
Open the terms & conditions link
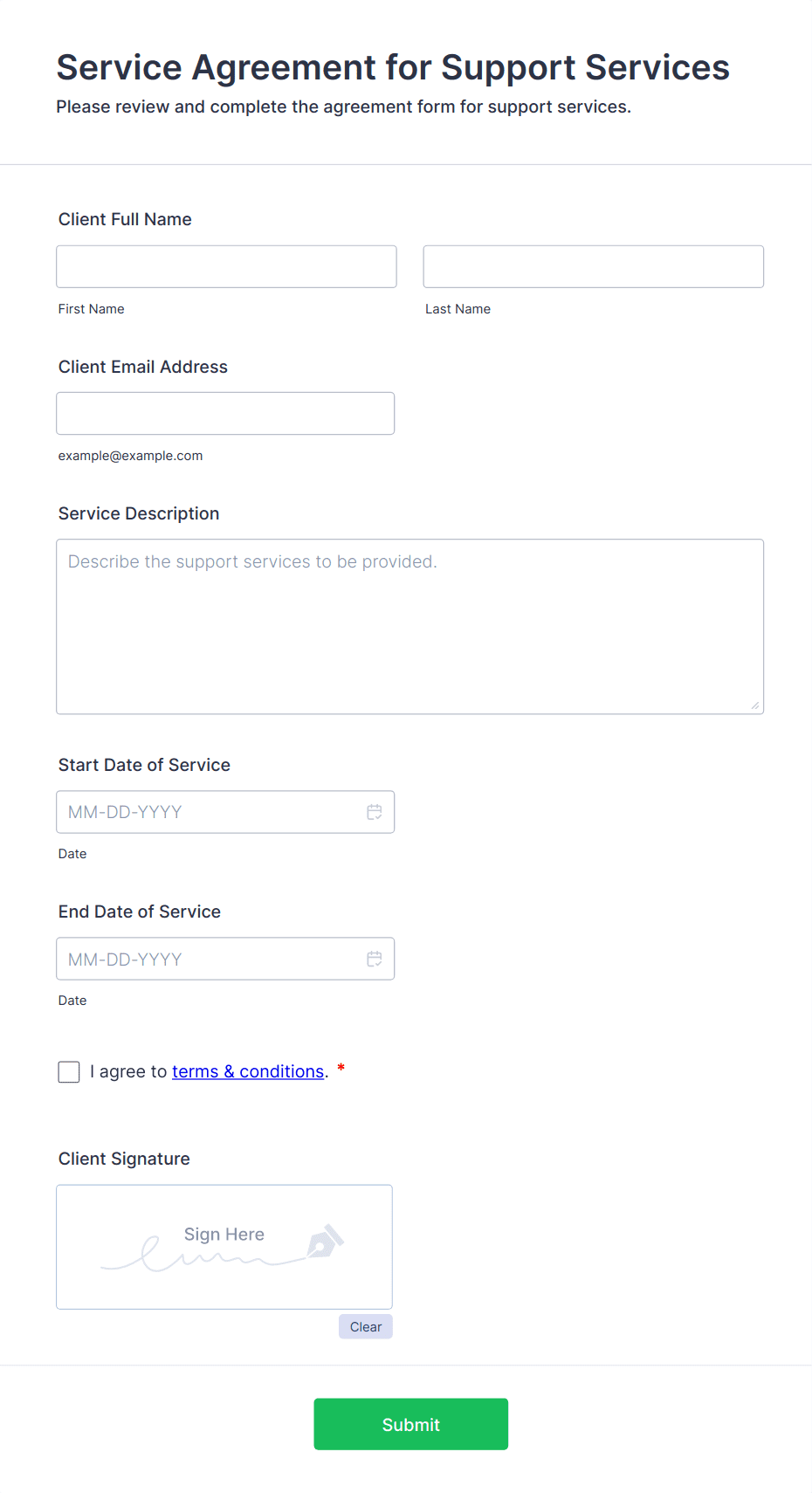248,1071
